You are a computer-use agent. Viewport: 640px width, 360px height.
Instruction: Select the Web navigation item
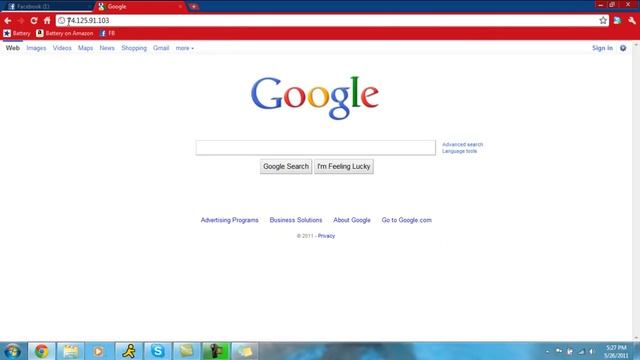[x=13, y=48]
